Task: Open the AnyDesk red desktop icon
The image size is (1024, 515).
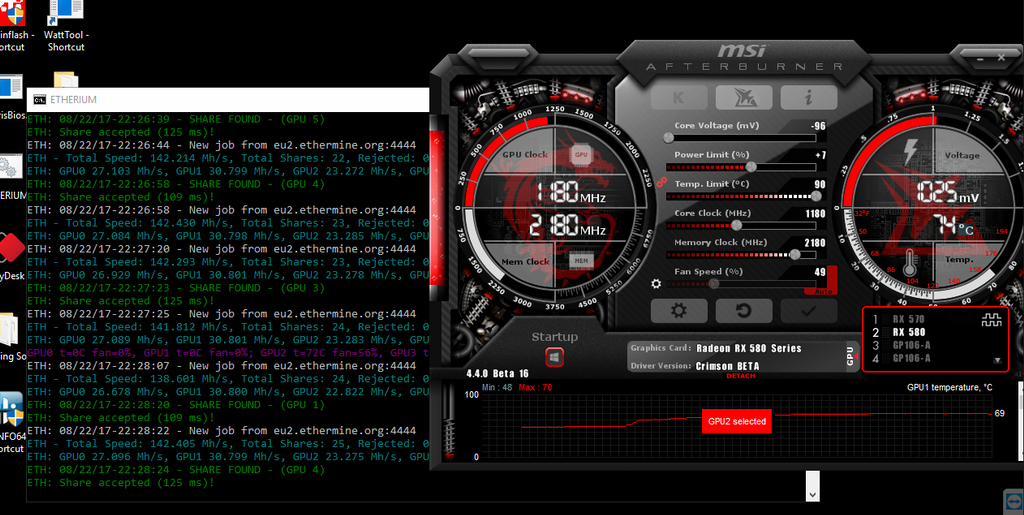Action: [x=10, y=258]
